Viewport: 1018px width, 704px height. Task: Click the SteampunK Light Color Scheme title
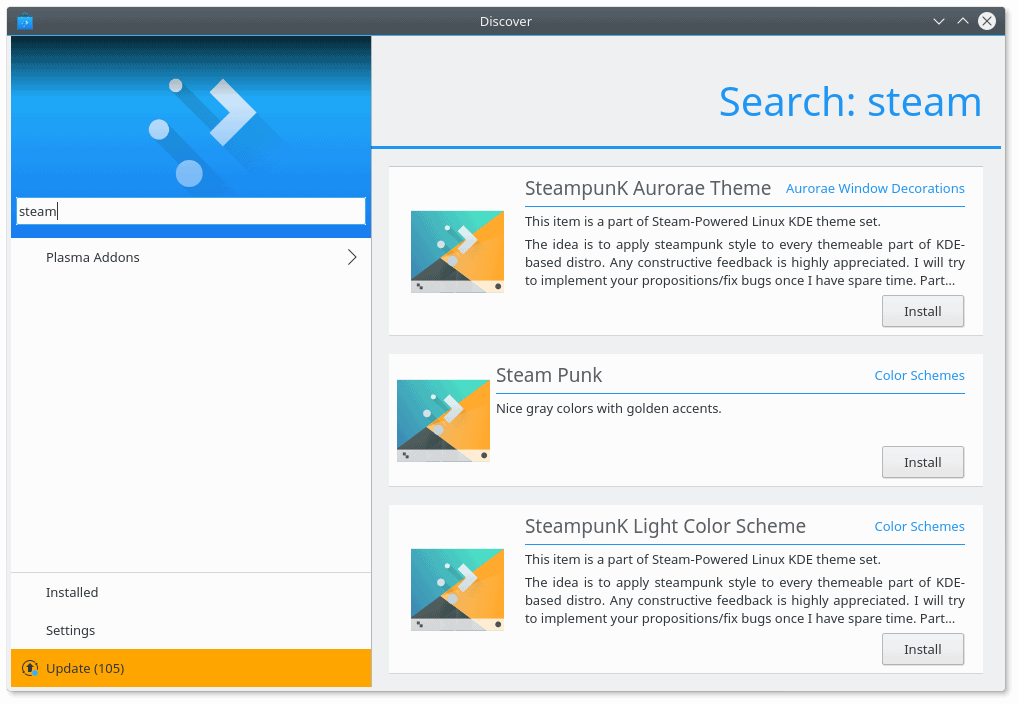665,525
